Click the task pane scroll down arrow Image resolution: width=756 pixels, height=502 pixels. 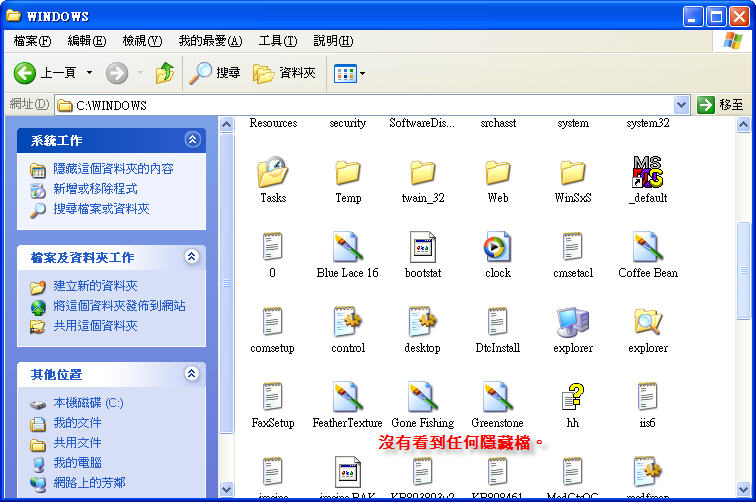coord(226,489)
